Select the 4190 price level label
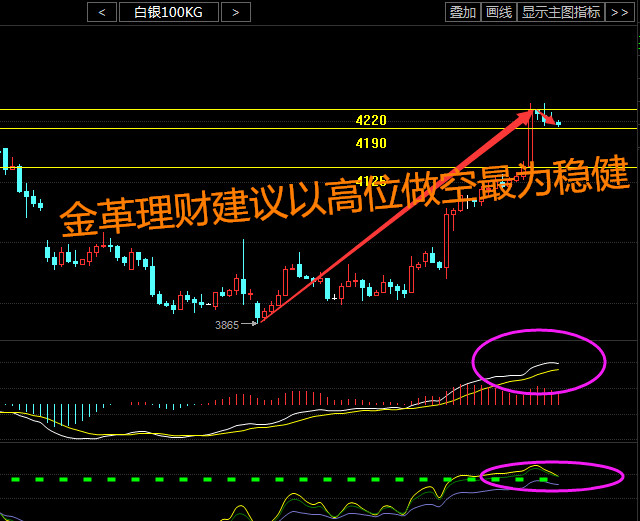Viewport: 640px width, 521px height. click(371, 143)
